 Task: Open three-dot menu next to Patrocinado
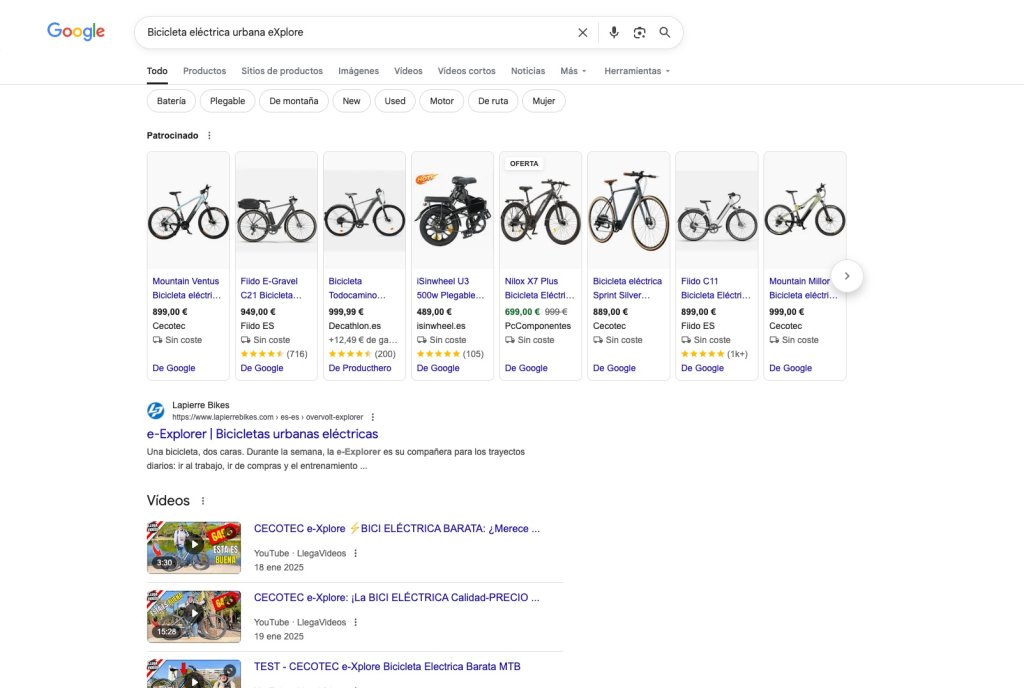pyautogui.click(x=209, y=135)
